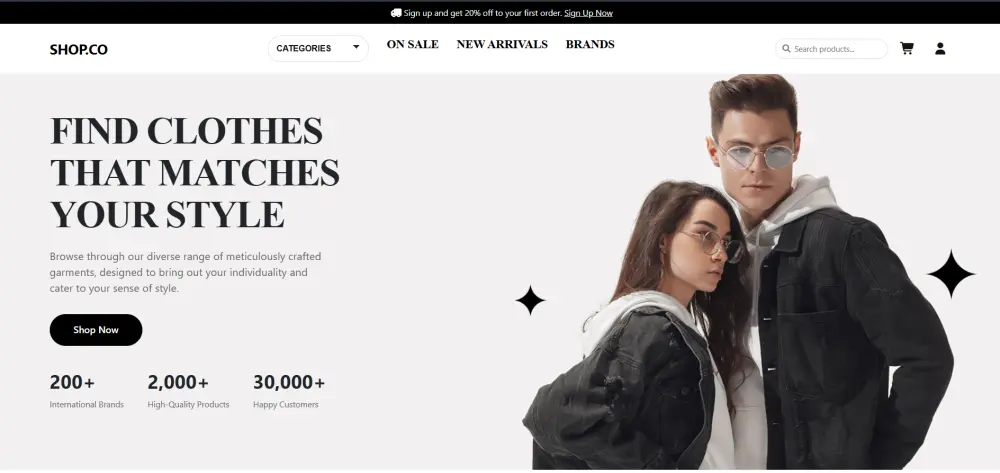This screenshot has height=473, width=1000.
Task: Expand the Categories dropdown arrow
Action: [356, 47]
